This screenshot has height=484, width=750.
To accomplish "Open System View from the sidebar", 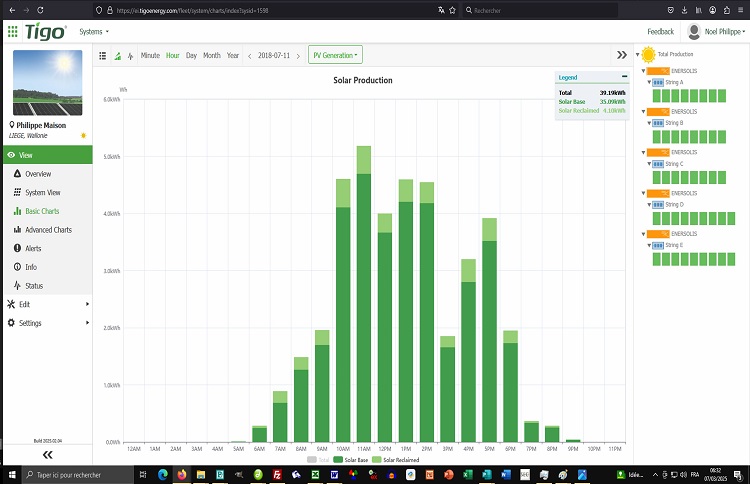I will click(x=42, y=192).
